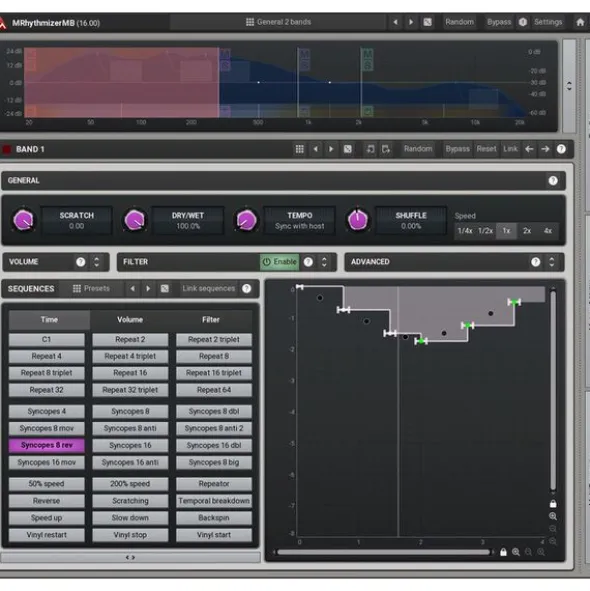Click the graph vertical lock icon
The height and width of the screenshot is (591, 590).
click(x=553, y=504)
